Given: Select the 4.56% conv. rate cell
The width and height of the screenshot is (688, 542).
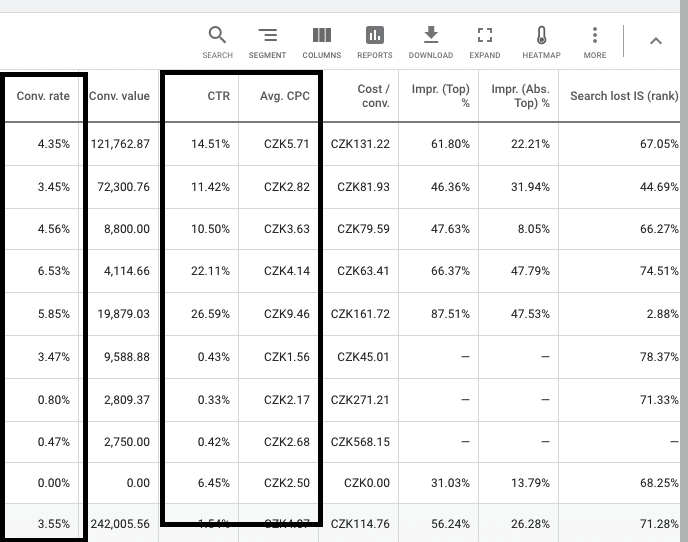Looking at the screenshot, I should click(54, 229).
